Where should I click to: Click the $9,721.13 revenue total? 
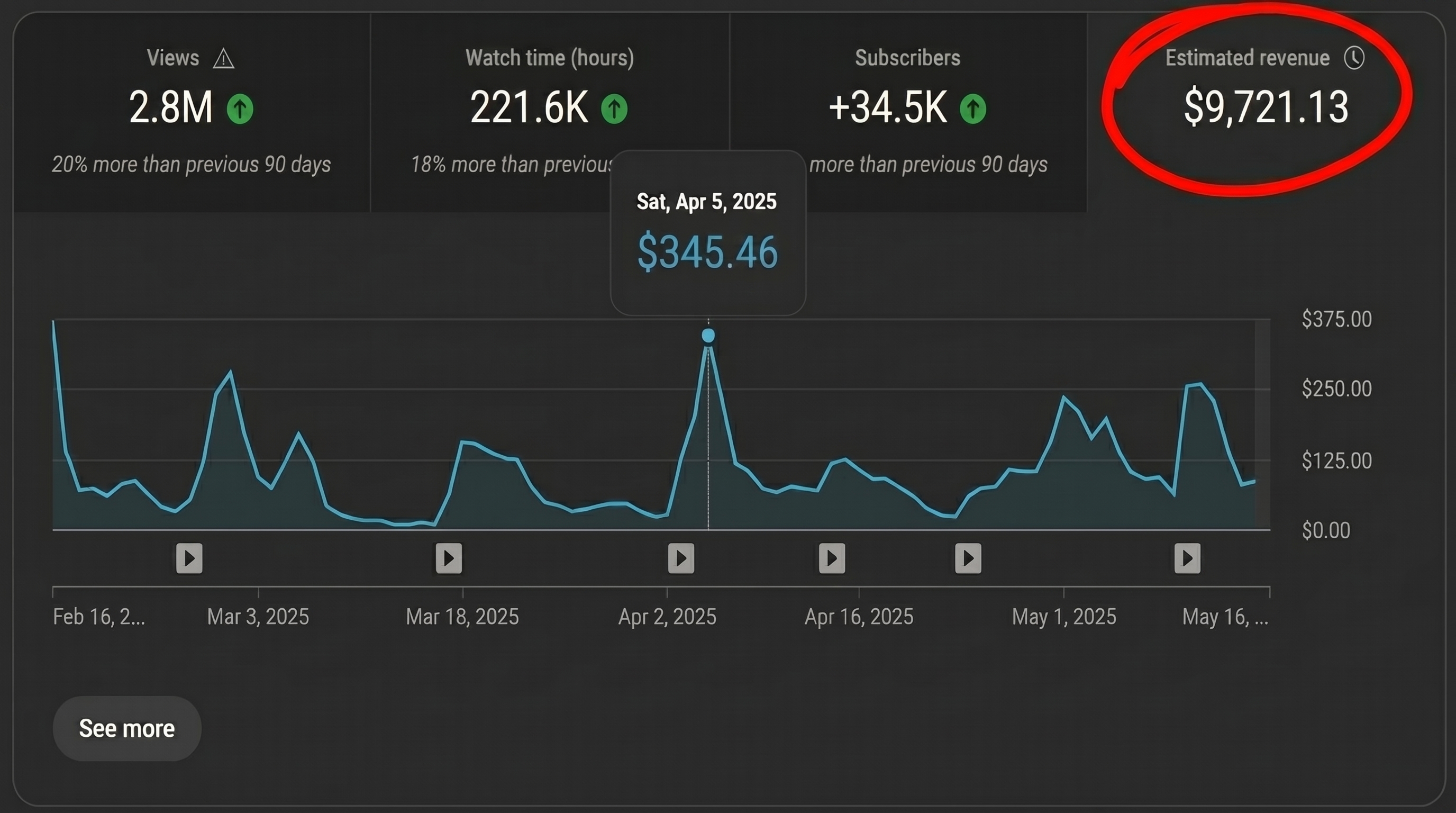(1266, 106)
